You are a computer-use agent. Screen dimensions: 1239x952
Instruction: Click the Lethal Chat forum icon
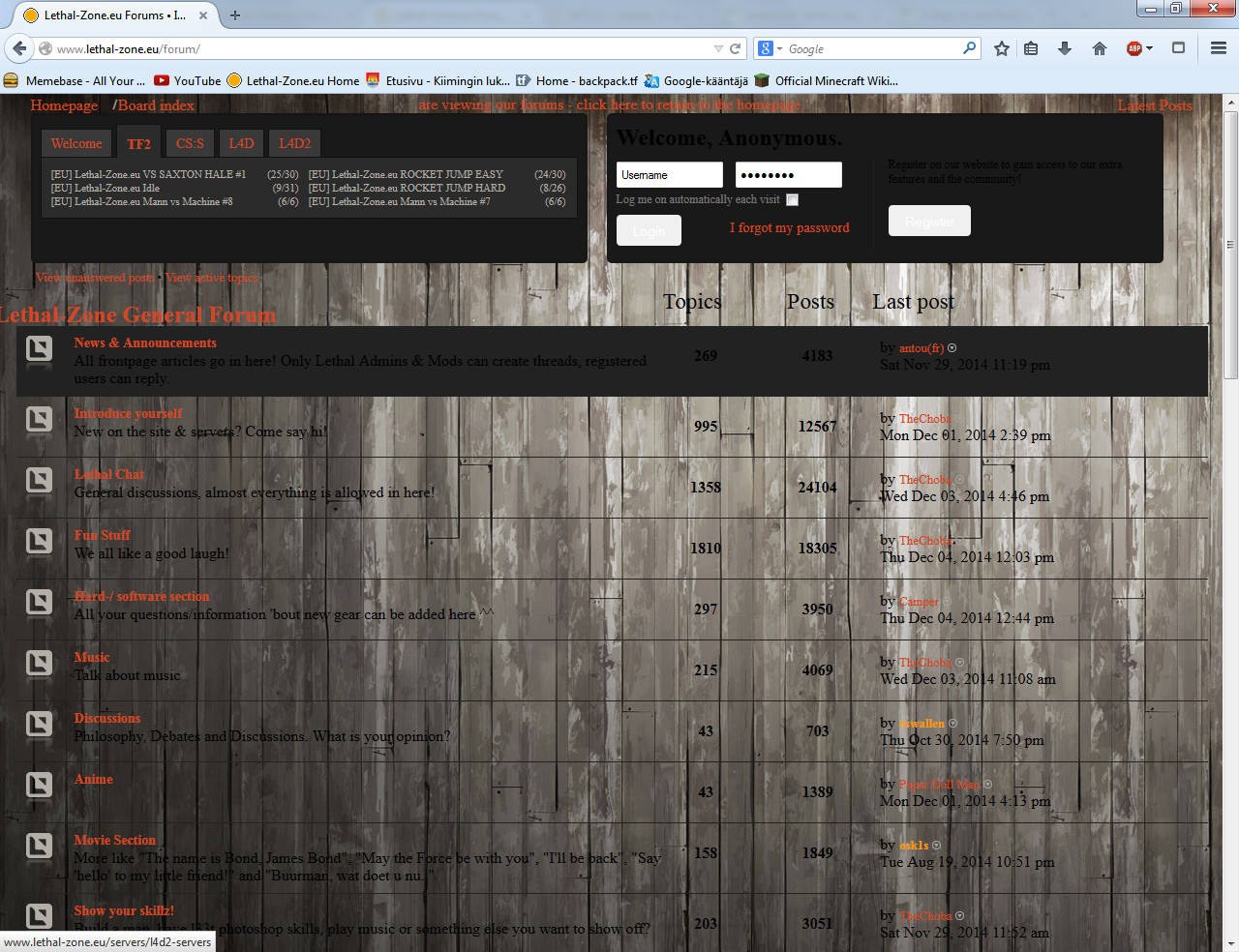point(39,480)
